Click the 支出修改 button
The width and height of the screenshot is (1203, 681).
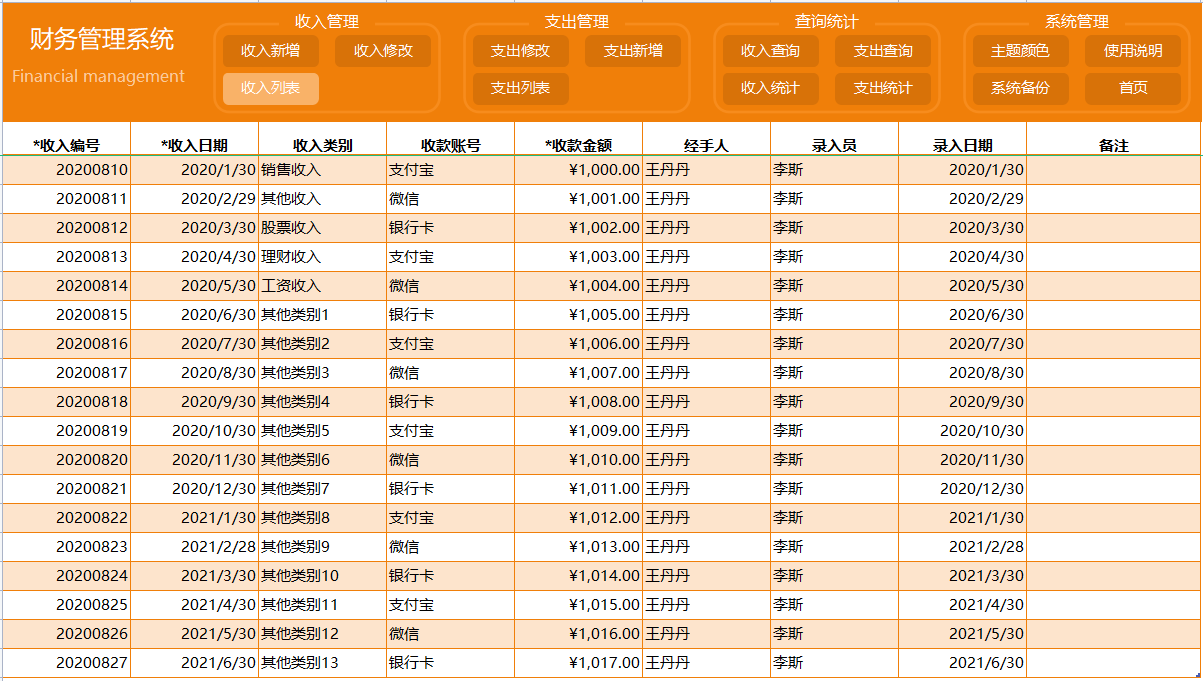(520, 51)
